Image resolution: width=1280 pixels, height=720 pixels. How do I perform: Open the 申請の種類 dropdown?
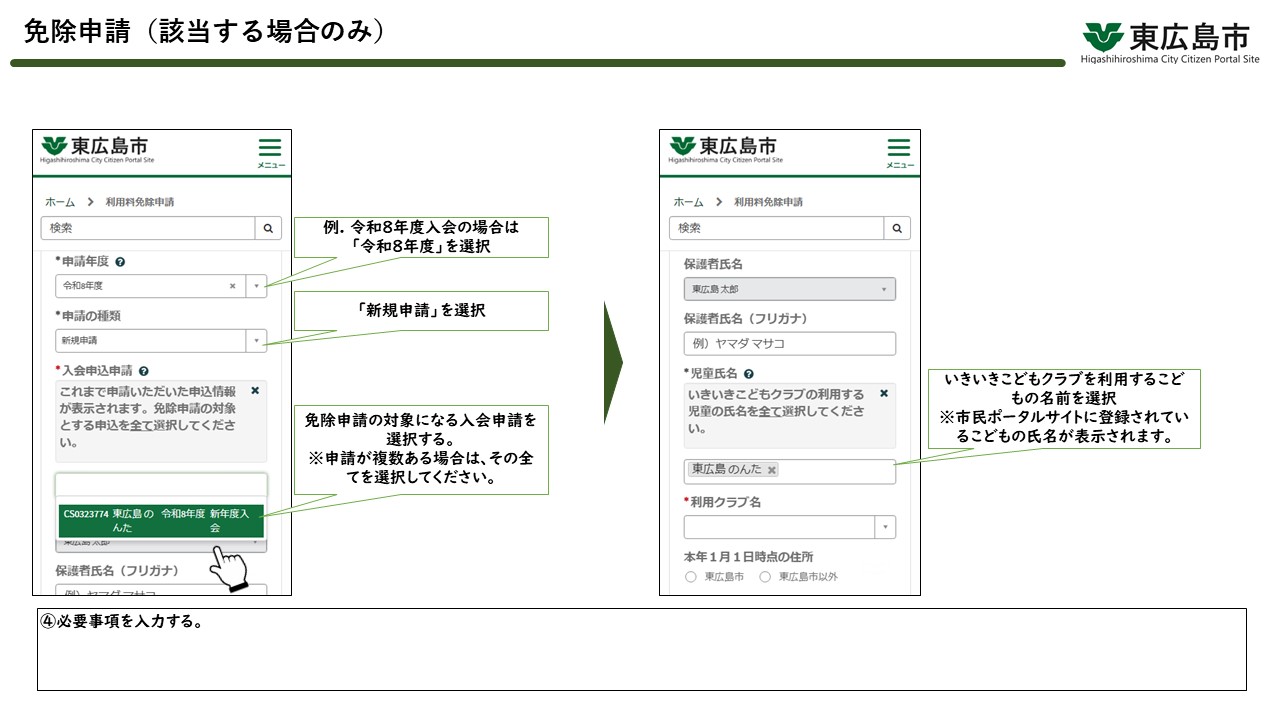257,341
